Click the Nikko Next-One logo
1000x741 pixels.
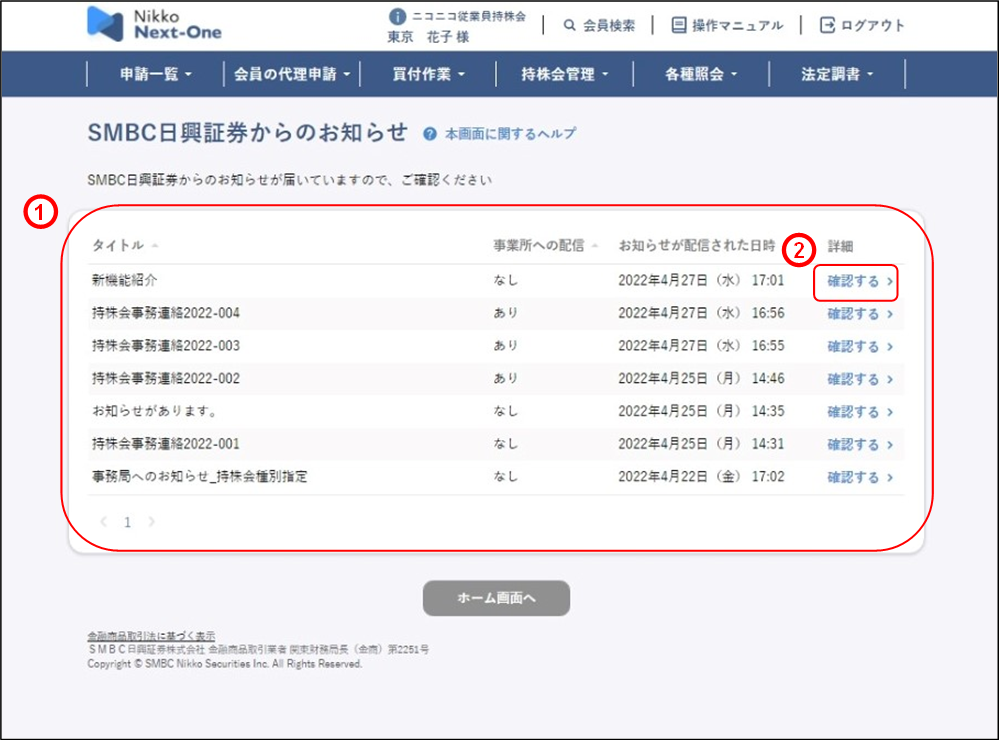pyautogui.click(x=154, y=24)
